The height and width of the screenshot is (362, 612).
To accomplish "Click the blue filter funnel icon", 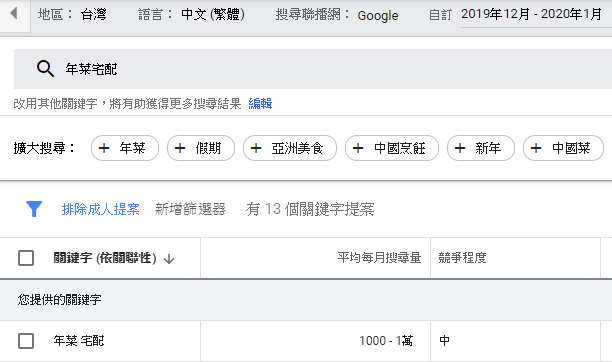I will (34, 209).
